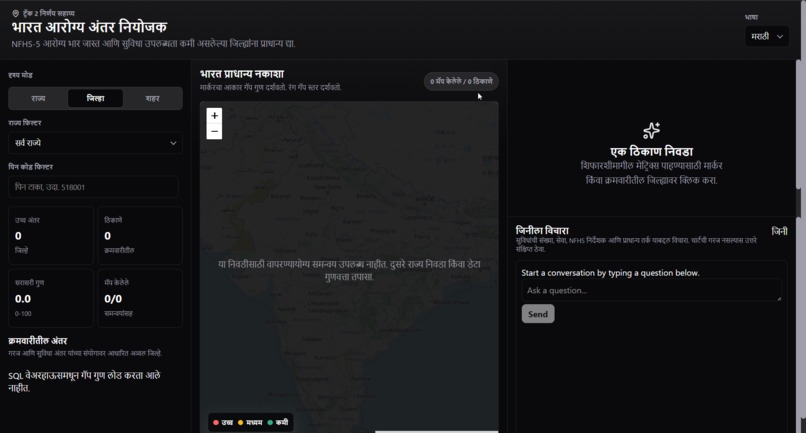Click the 'भारत आरोग्य अंतर नियोजक' title

tap(89, 27)
